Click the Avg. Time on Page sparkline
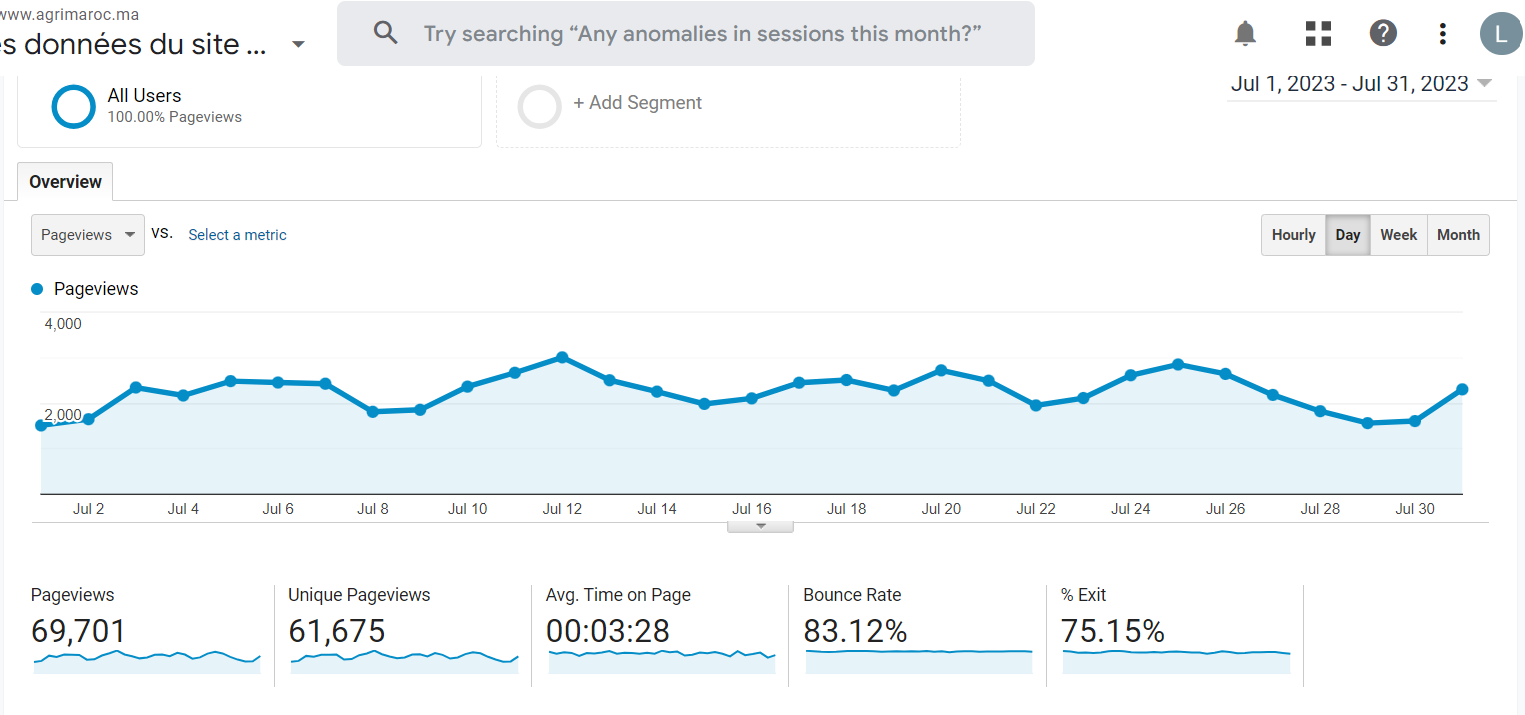 (x=662, y=660)
